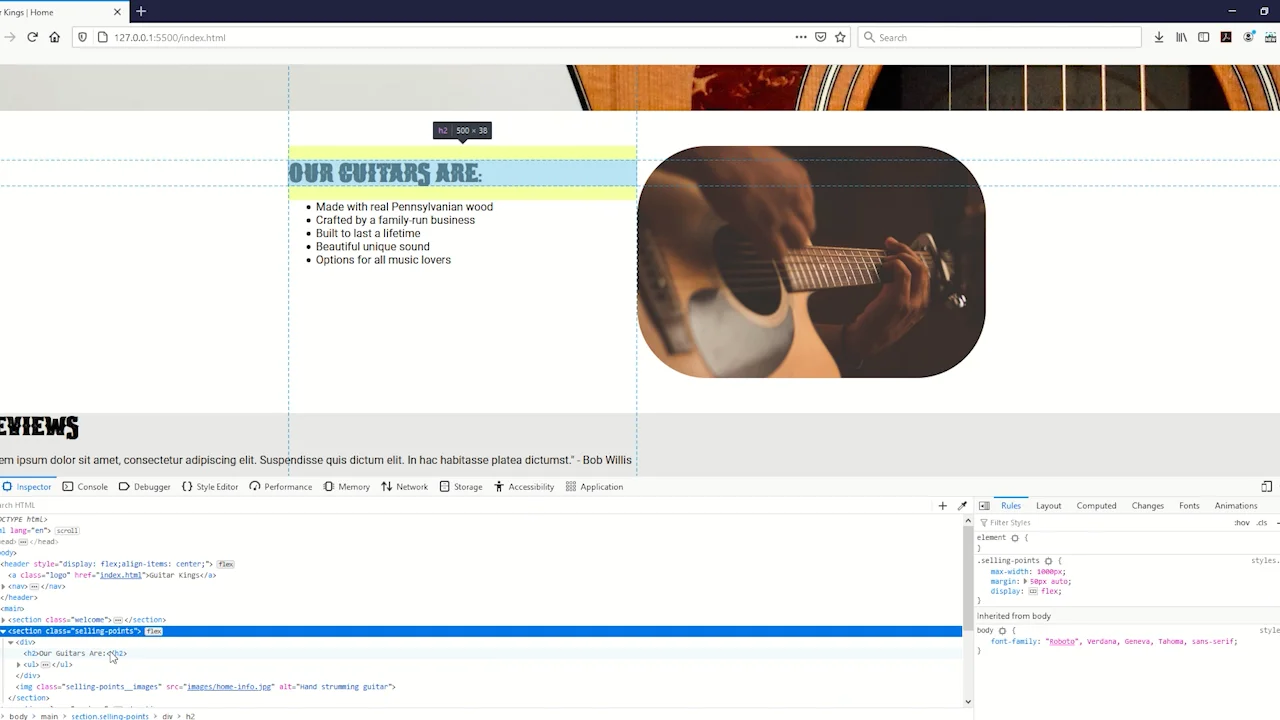Collapse the section selling-points node
1280x720 pixels.
click(3, 631)
